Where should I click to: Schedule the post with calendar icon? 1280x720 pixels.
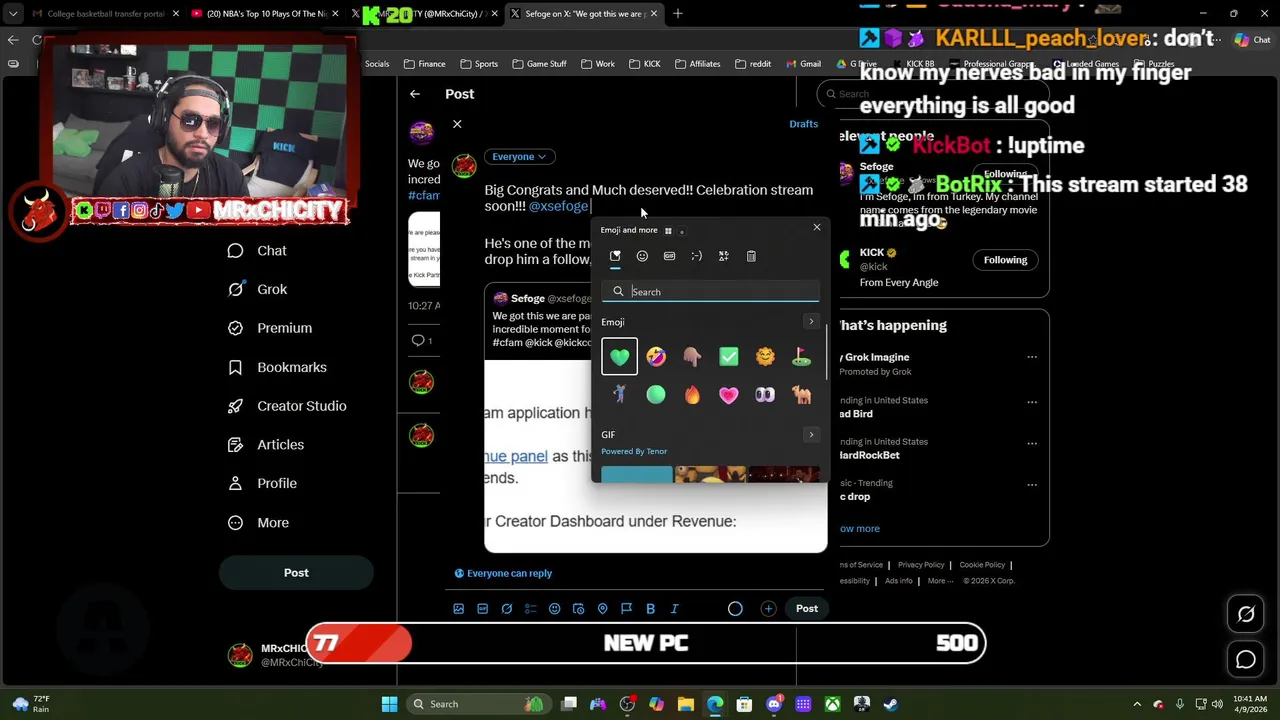pos(579,609)
